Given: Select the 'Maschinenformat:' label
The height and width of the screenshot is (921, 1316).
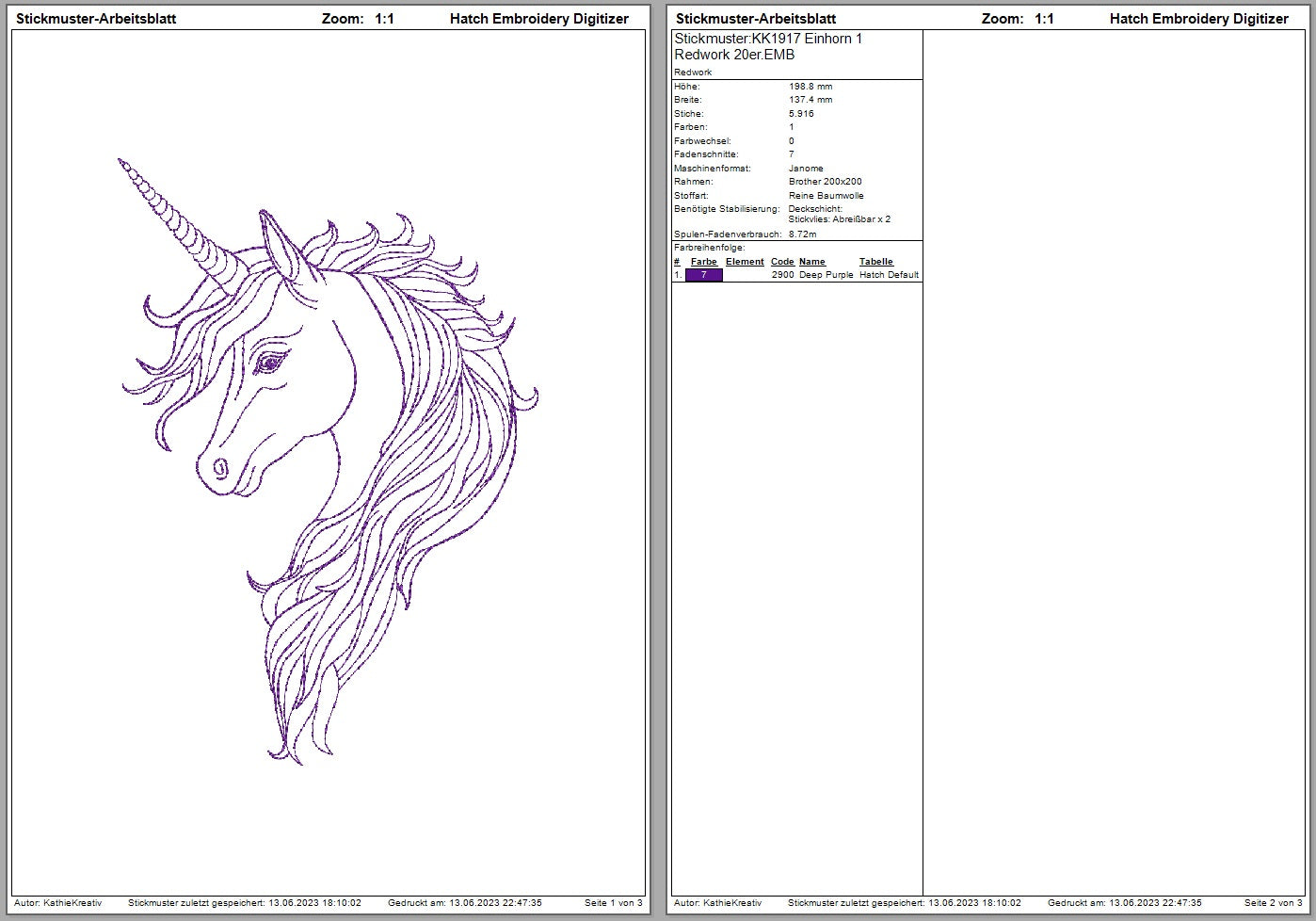Looking at the screenshot, I should coord(713,169).
